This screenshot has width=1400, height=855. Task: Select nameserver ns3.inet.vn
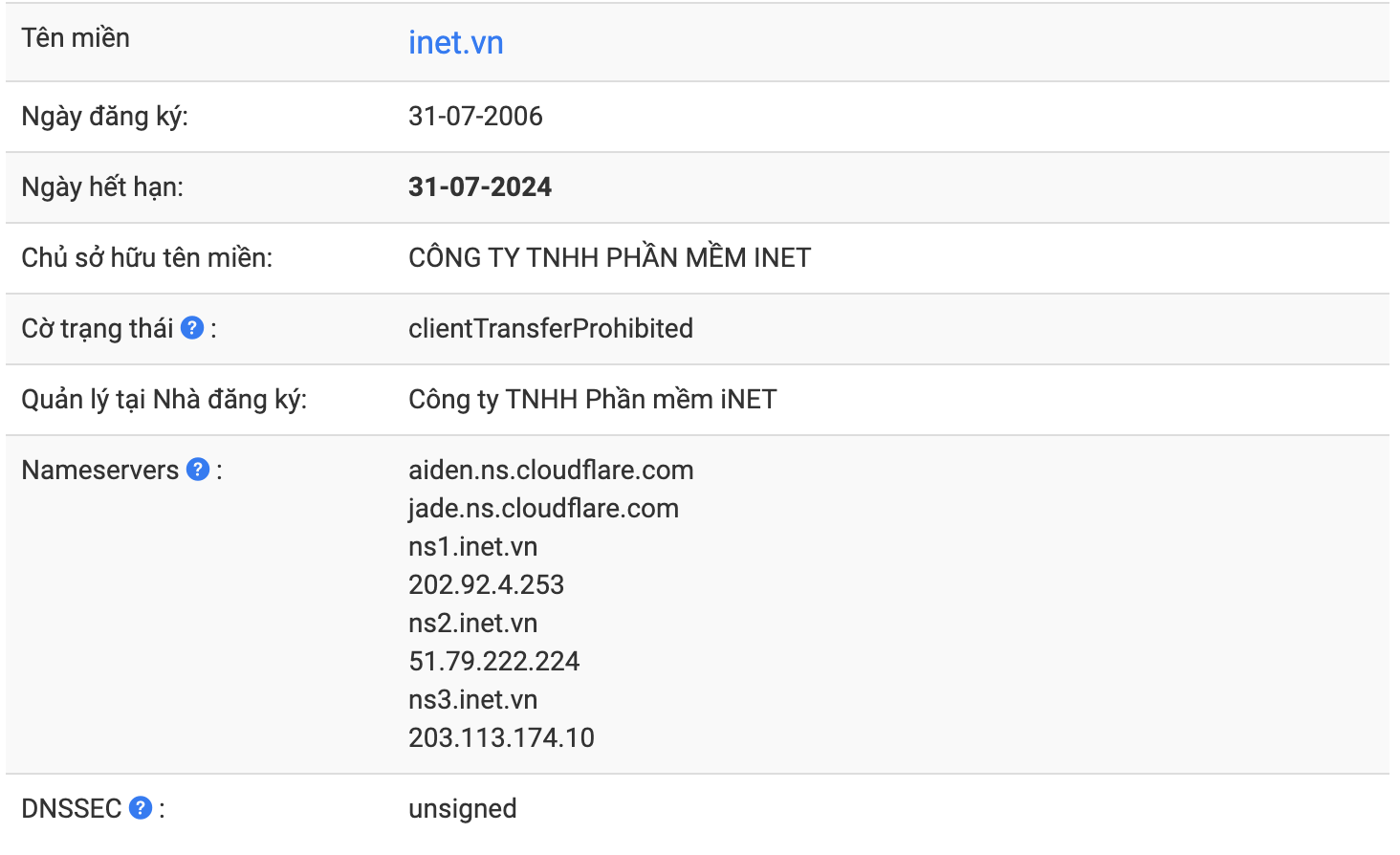coord(472,699)
